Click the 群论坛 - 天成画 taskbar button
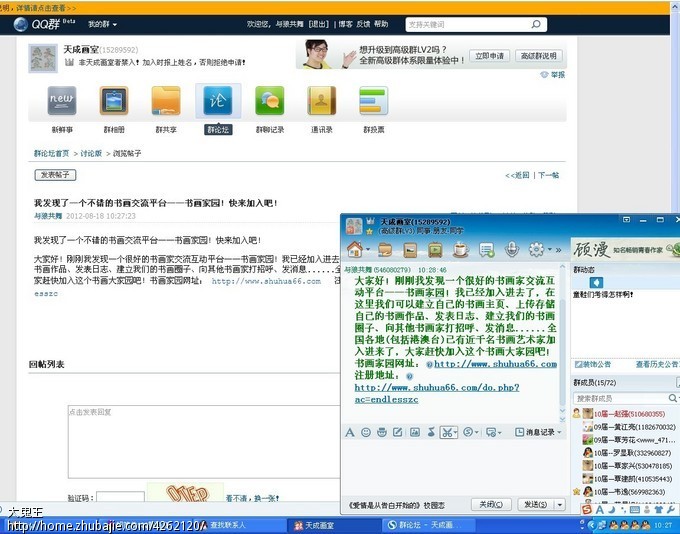Viewport: 680px width, 534px height. 428,525
